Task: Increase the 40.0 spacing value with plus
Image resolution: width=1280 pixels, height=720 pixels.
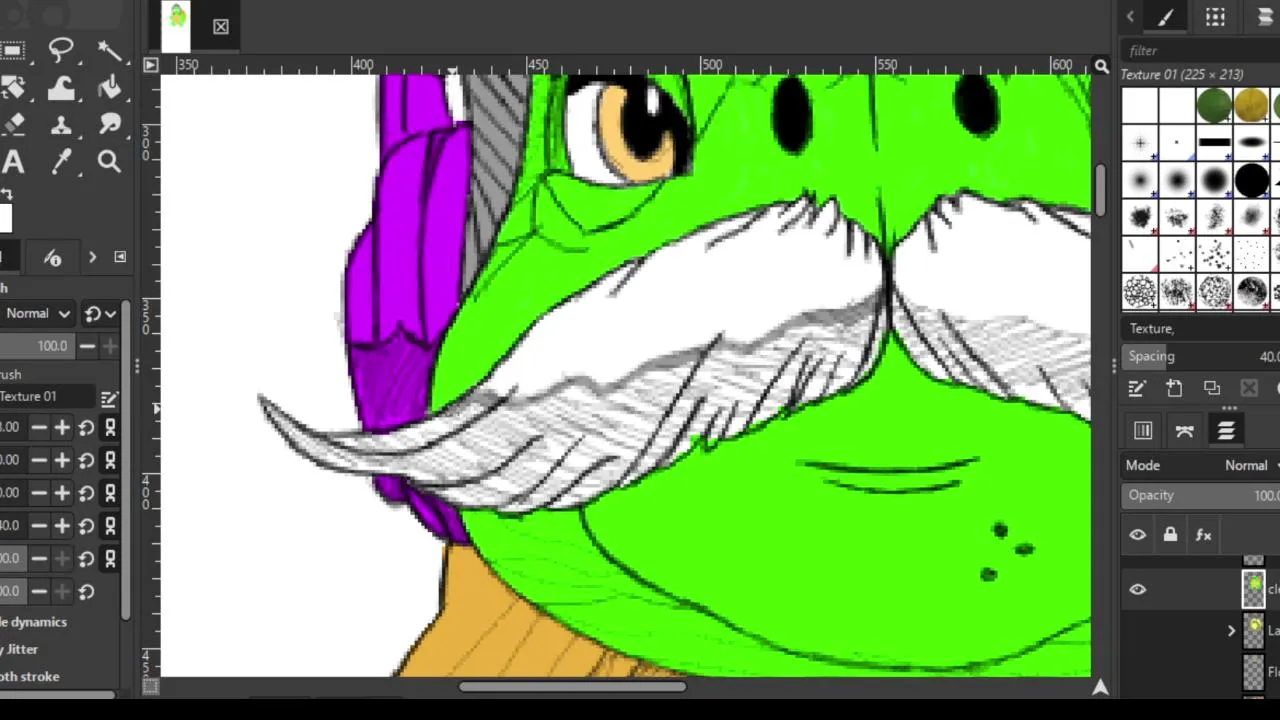Action: click(62, 526)
